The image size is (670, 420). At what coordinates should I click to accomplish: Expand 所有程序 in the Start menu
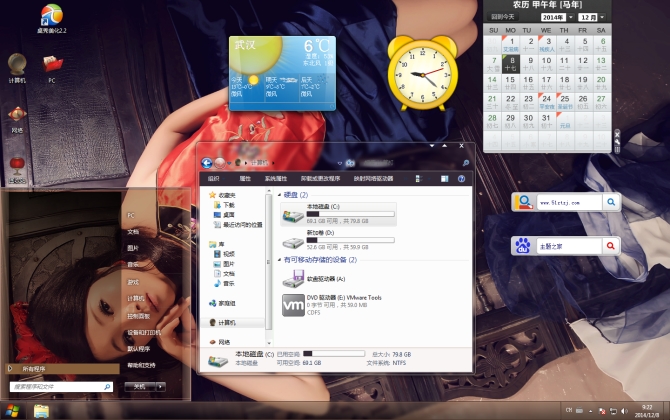(x=63, y=369)
